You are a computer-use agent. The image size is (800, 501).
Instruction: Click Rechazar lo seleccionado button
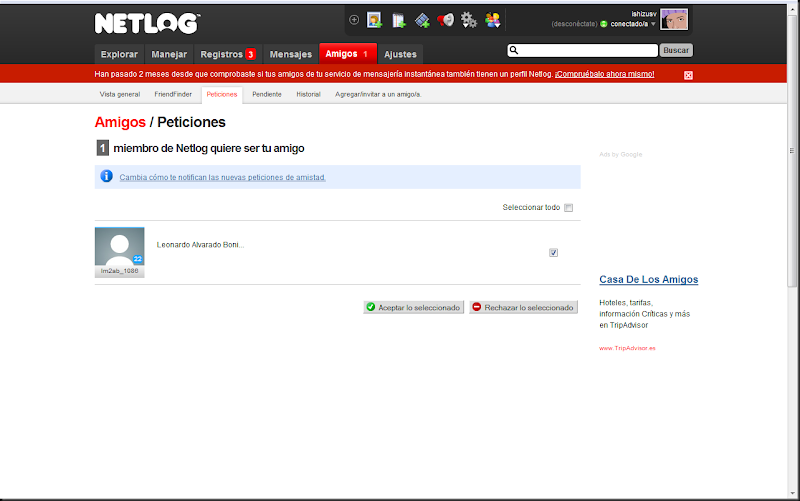pyautogui.click(x=523, y=307)
